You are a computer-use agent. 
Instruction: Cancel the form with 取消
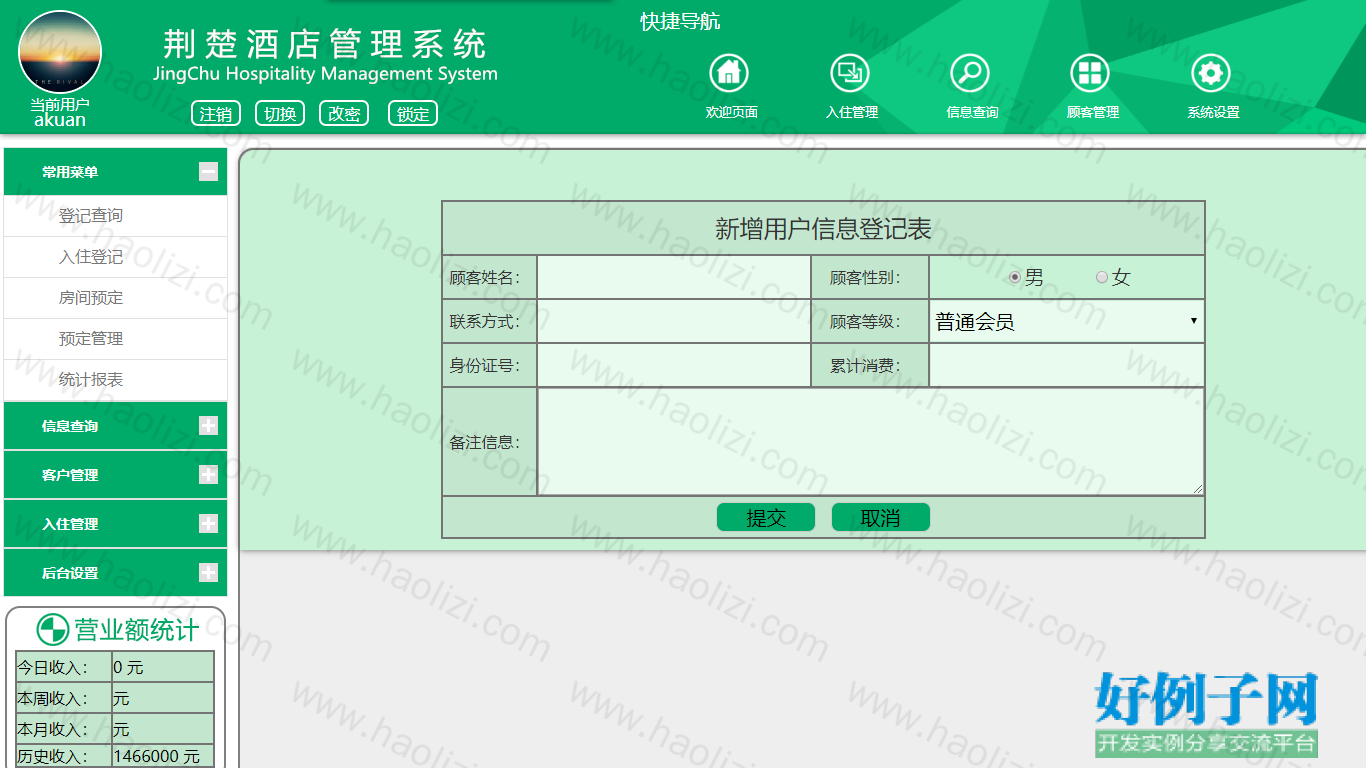pos(881,517)
